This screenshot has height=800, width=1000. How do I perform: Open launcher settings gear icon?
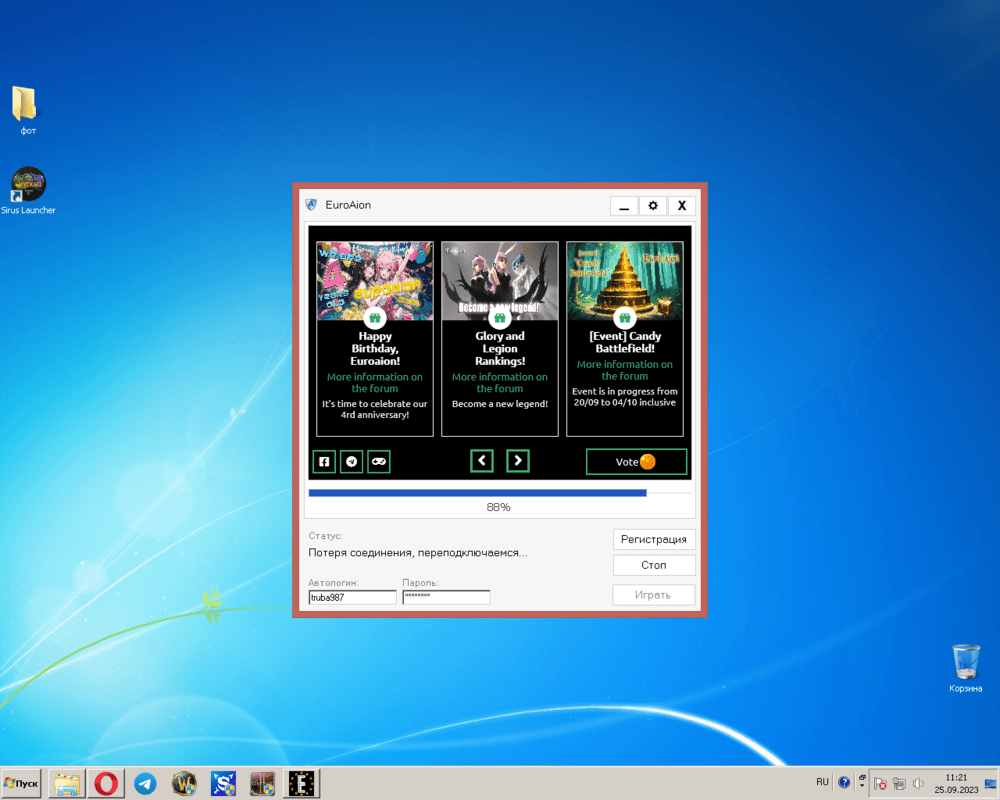(x=653, y=205)
